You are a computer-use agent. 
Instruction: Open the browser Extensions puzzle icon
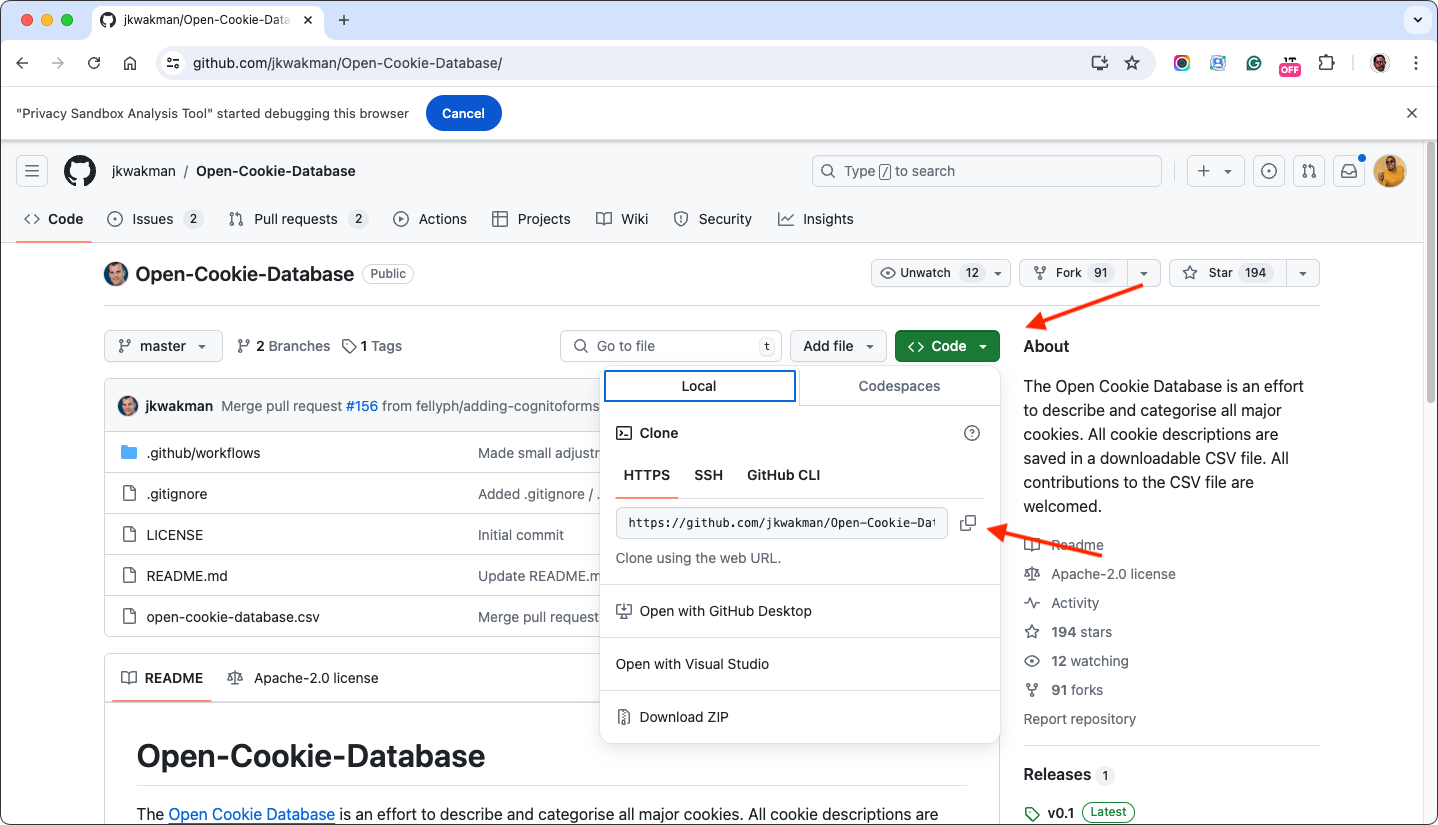(x=1326, y=63)
